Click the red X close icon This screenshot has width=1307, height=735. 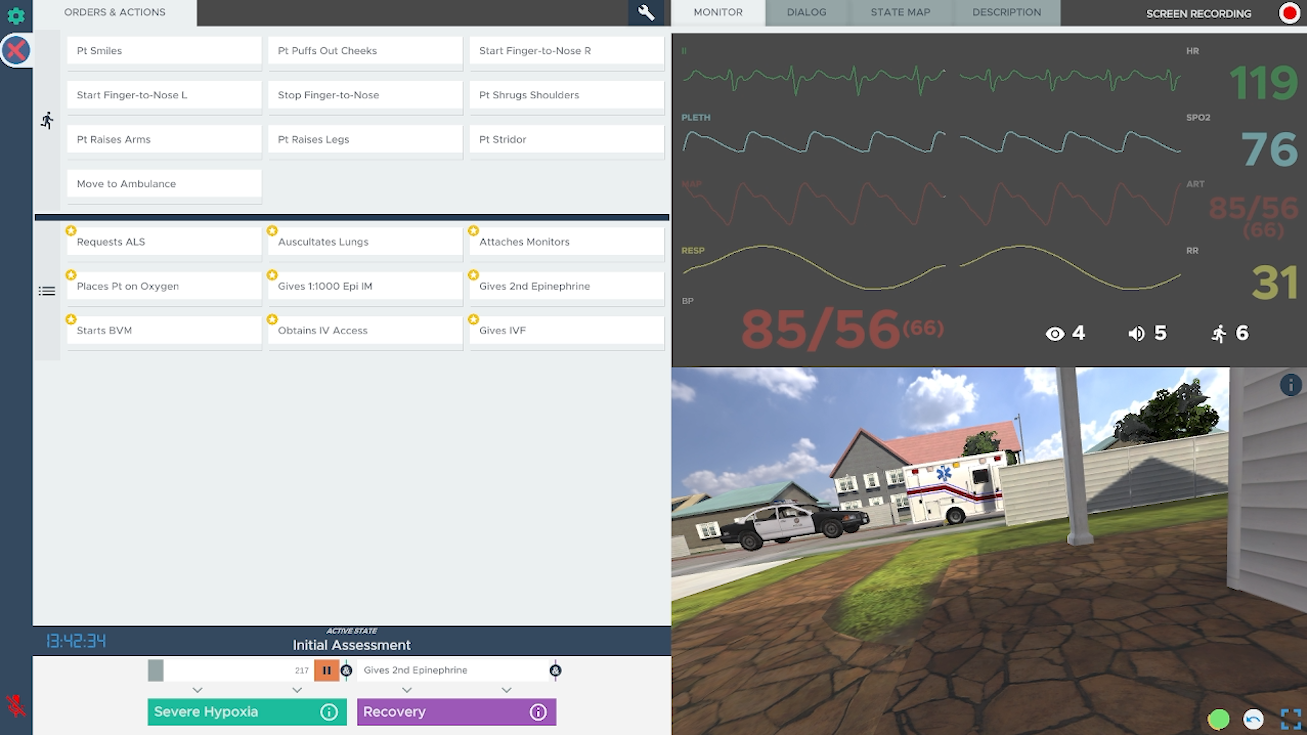16,50
